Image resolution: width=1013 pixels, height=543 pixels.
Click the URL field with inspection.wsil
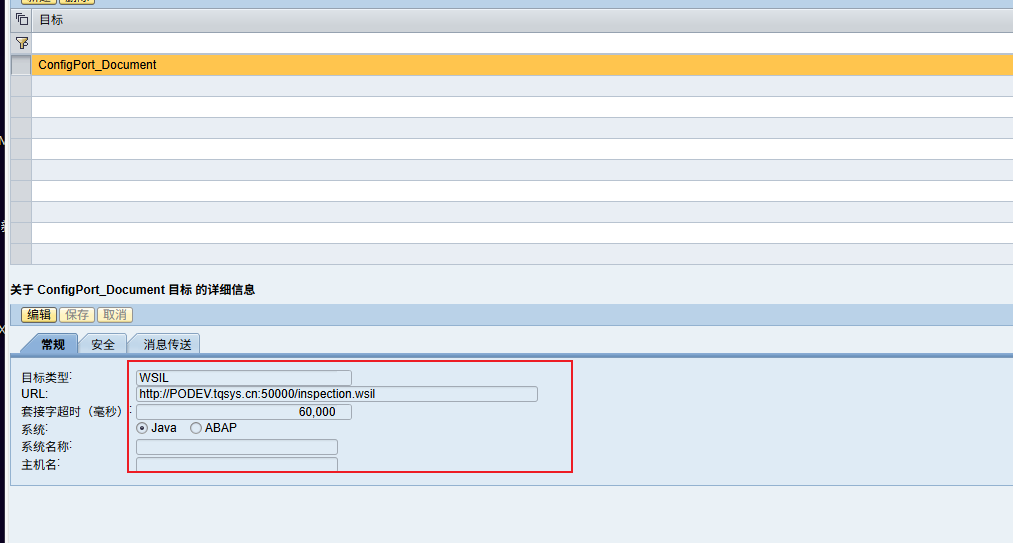(x=337, y=394)
